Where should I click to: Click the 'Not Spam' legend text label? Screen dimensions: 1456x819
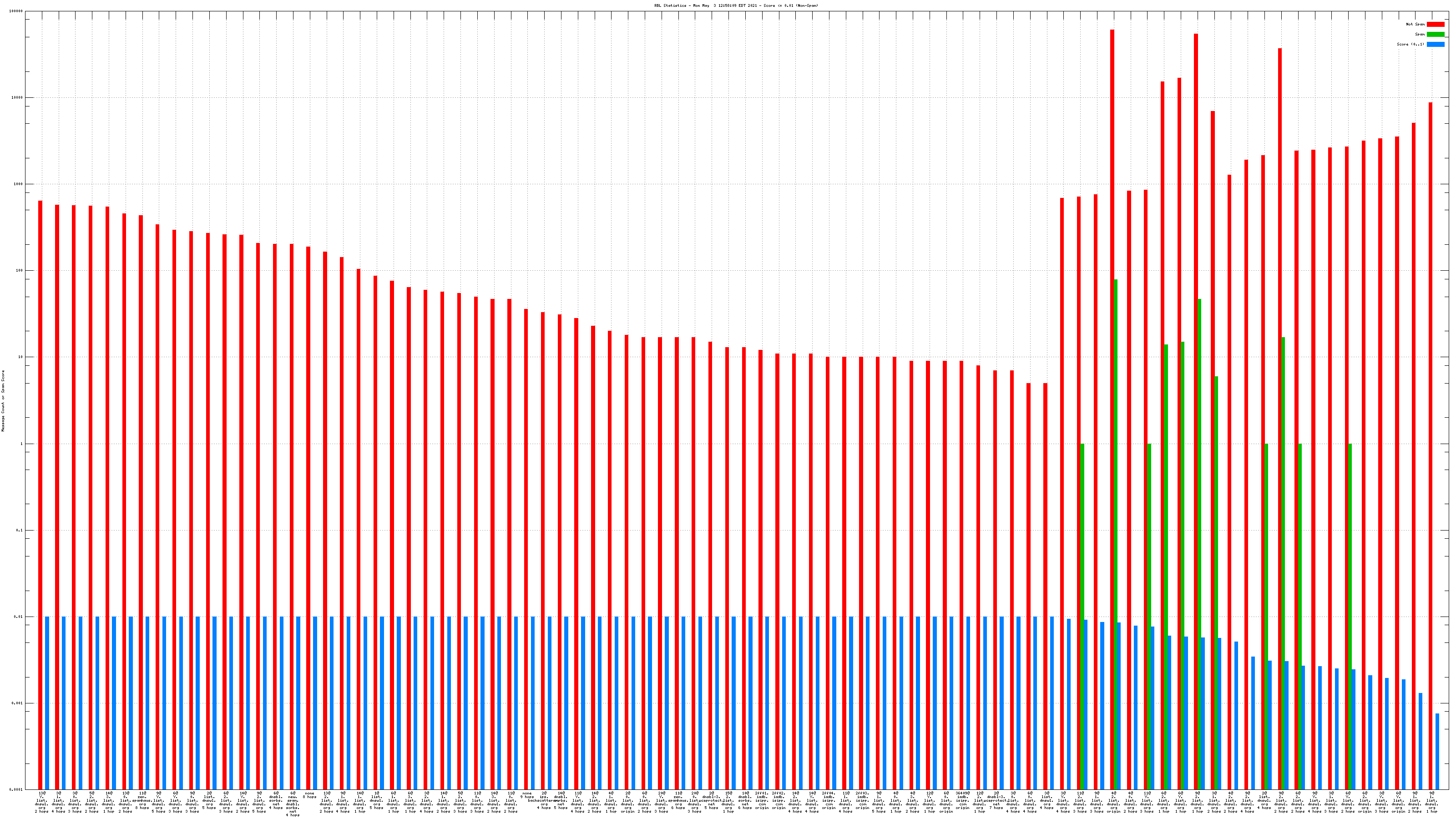(1416, 24)
